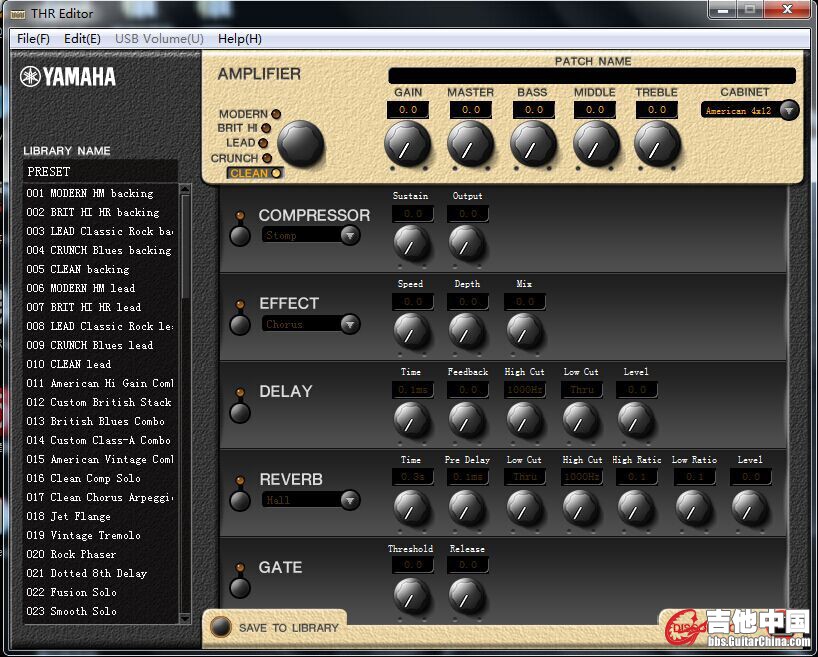This screenshot has height=657, width=818.
Task: Click the reverb Low Cut knob
Action: pyautogui.click(x=524, y=508)
